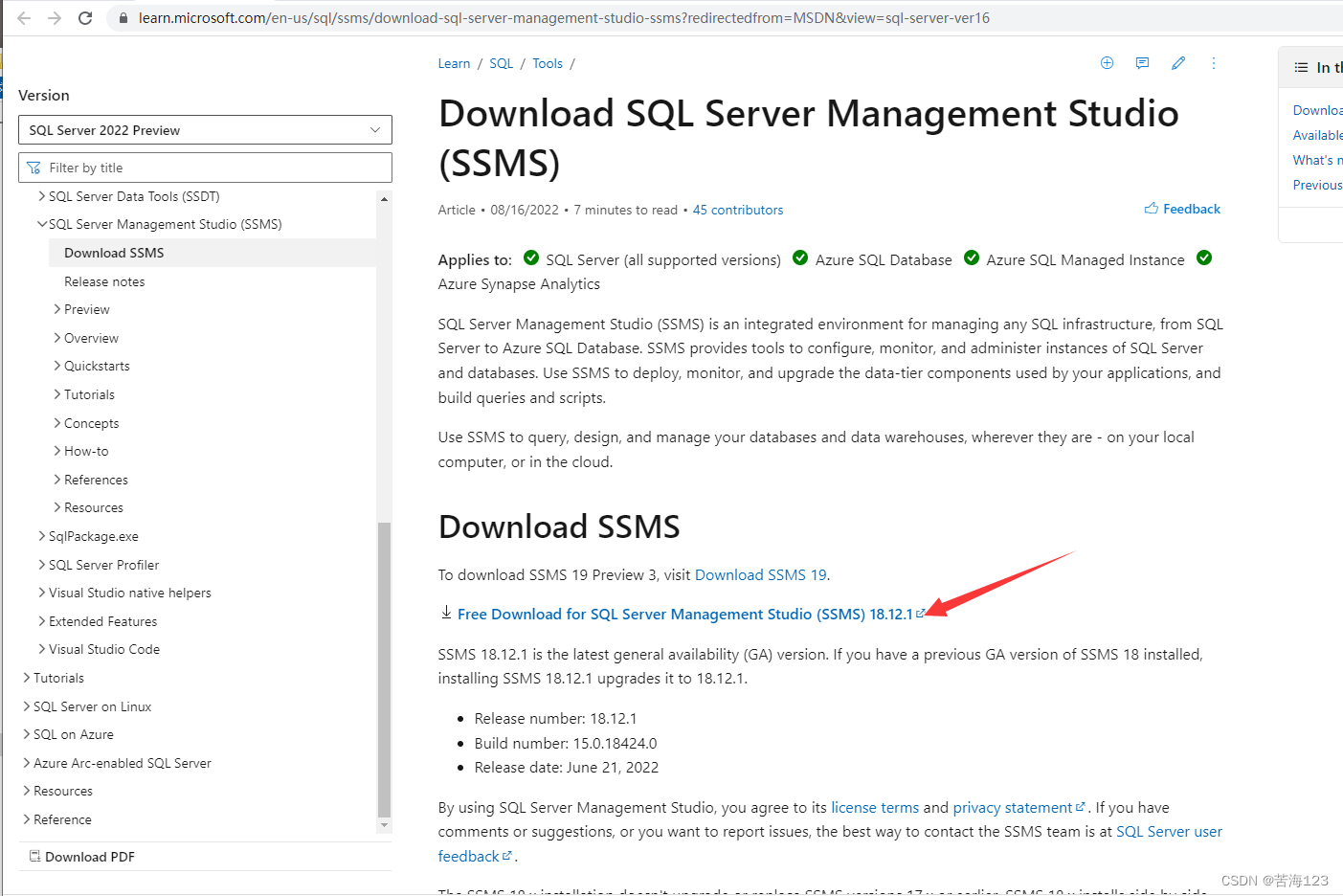Open the license terms link
The image size is (1343, 896).
click(x=875, y=807)
